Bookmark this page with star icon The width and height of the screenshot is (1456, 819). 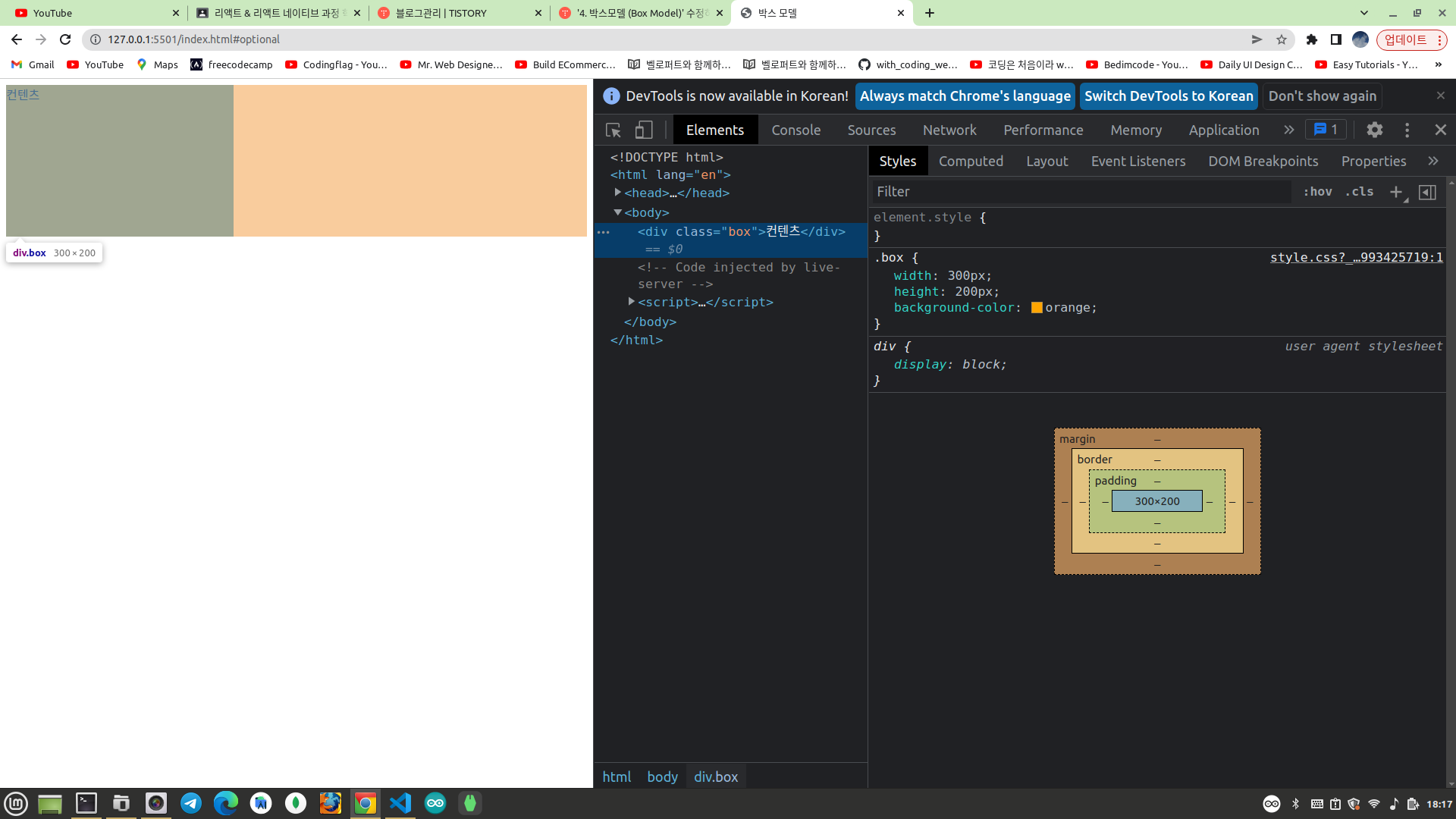coord(1282,39)
